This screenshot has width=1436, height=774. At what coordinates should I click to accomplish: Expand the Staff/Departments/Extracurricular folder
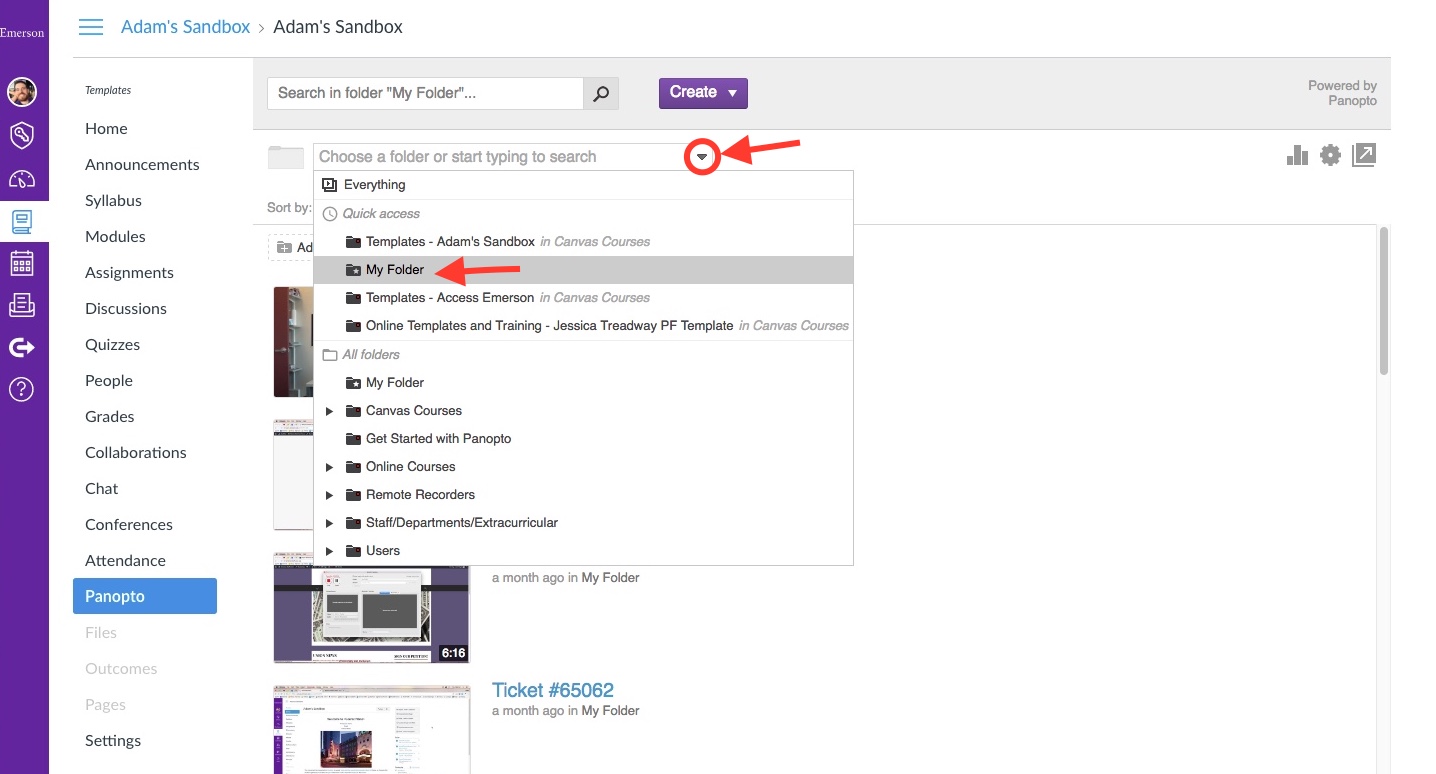pyautogui.click(x=329, y=523)
